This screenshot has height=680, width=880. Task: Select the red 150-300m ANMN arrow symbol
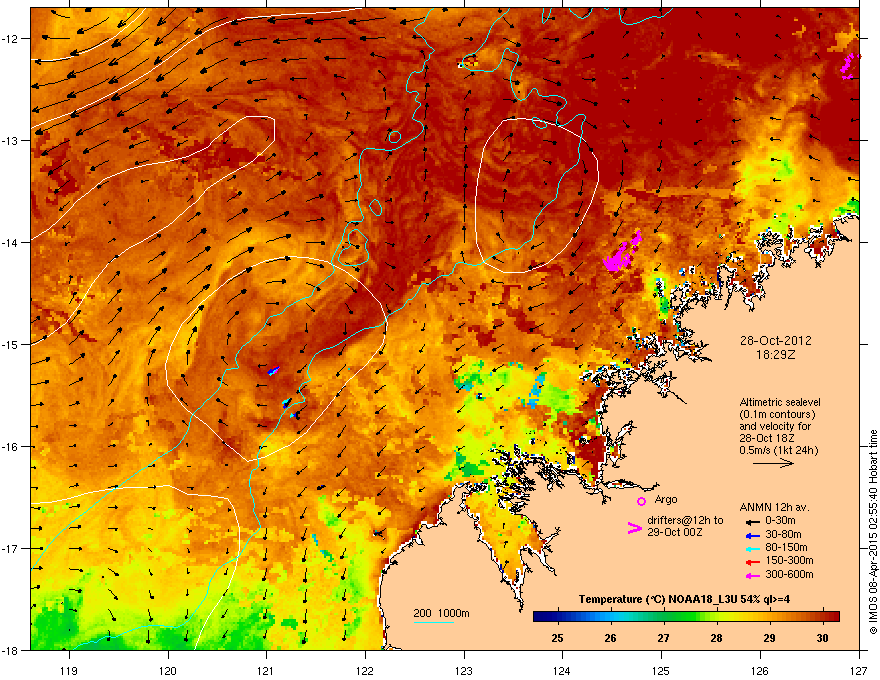752,561
